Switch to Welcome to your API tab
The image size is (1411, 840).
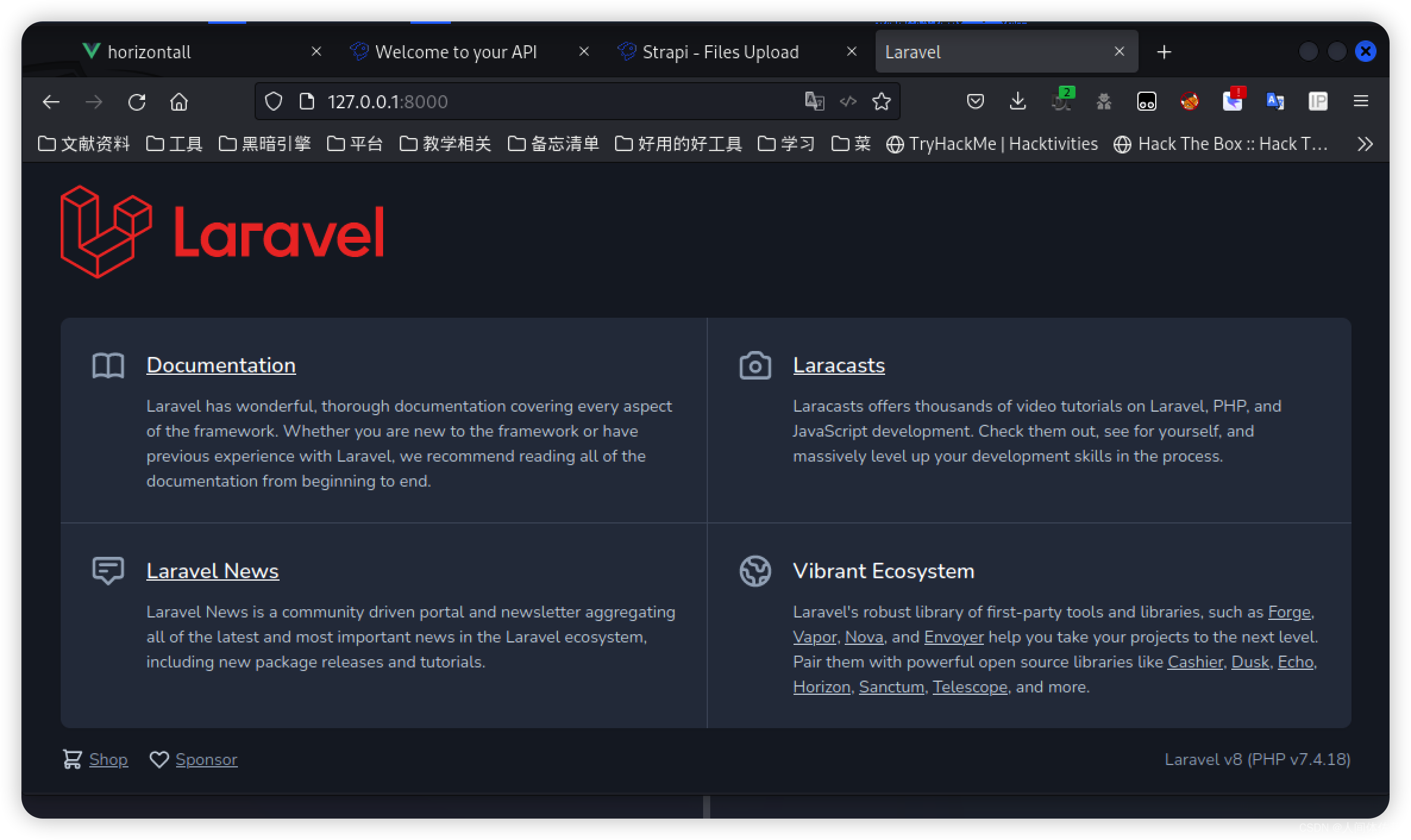pos(456,52)
